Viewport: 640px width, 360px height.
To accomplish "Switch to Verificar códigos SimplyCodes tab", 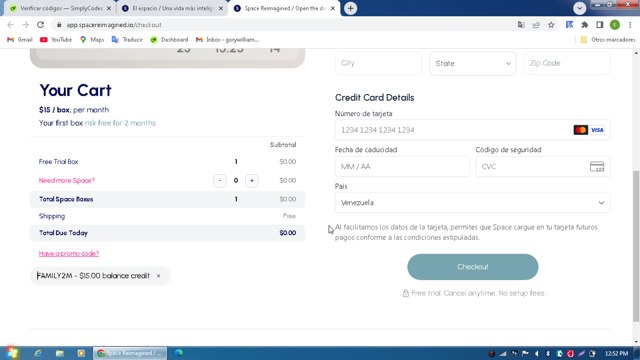I will [x=60, y=8].
